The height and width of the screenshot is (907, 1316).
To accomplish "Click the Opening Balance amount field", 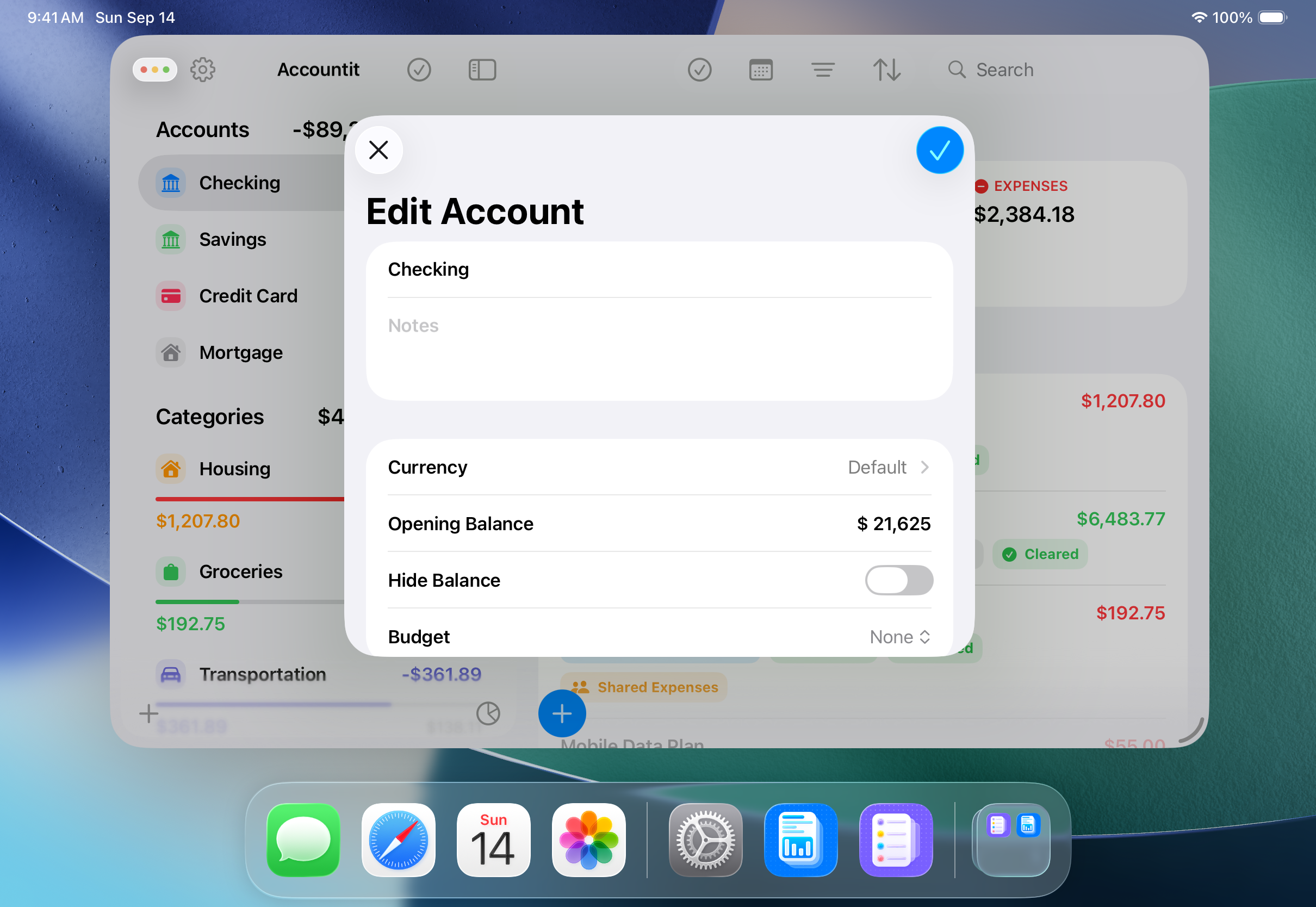I will pyautogui.click(x=893, y=524).
